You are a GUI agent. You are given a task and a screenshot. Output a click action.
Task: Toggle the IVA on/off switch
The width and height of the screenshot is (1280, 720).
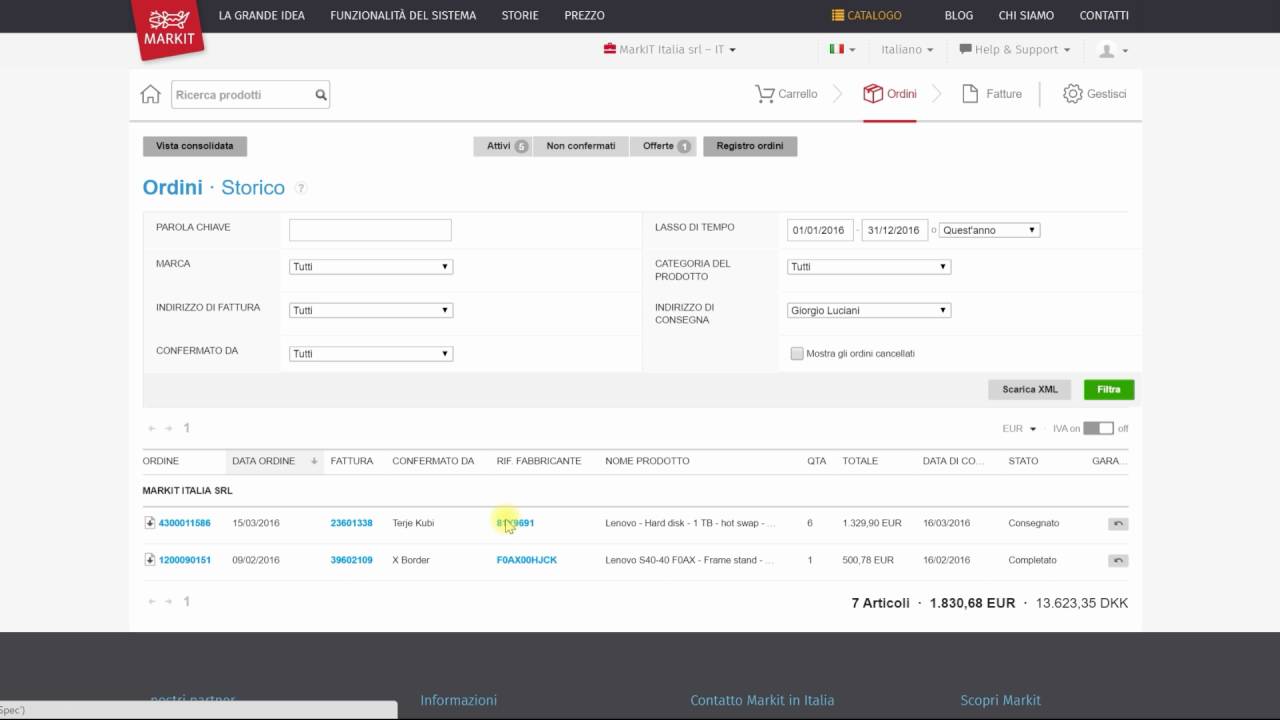pos(1098,428)
